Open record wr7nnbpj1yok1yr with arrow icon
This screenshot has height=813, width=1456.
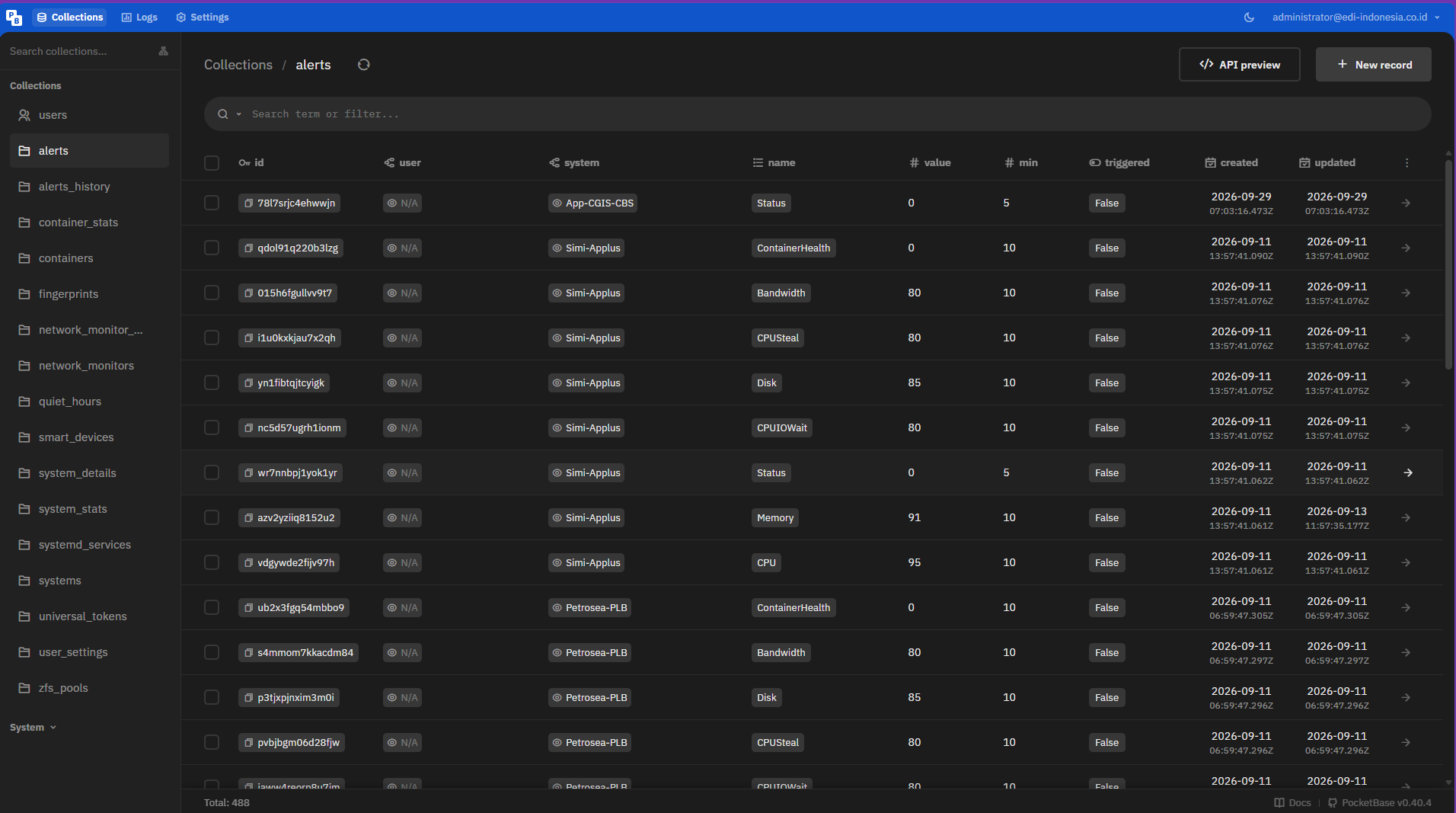[x=1408, y=473]
